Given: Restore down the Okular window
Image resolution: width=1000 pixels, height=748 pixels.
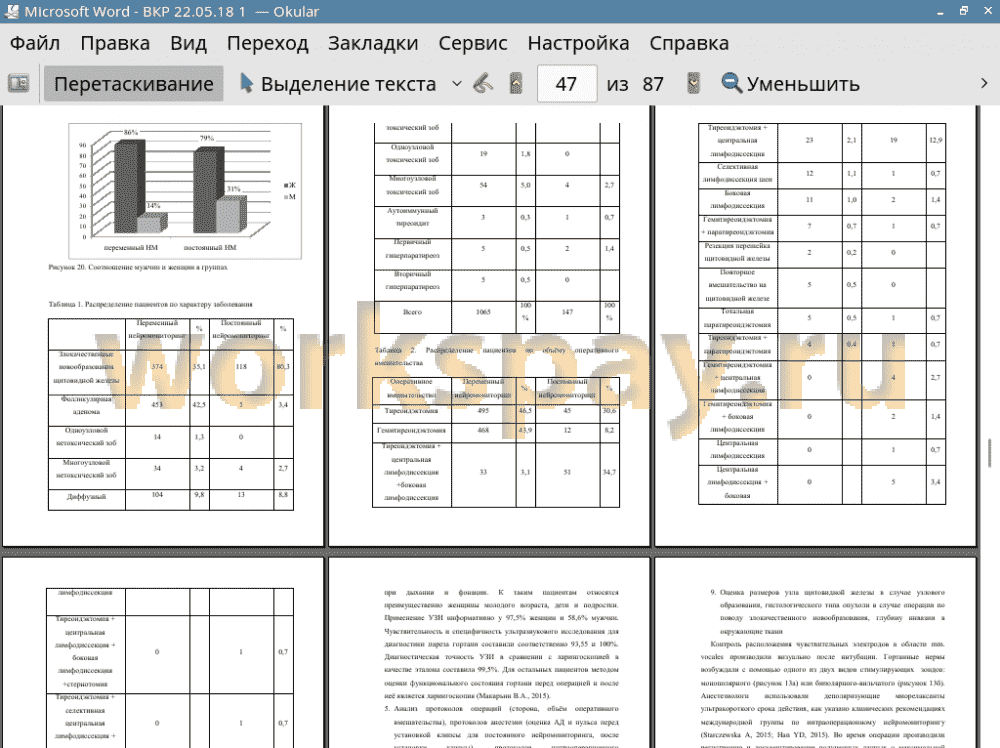Looking at the screenshot, I should (x=964, y=11).
